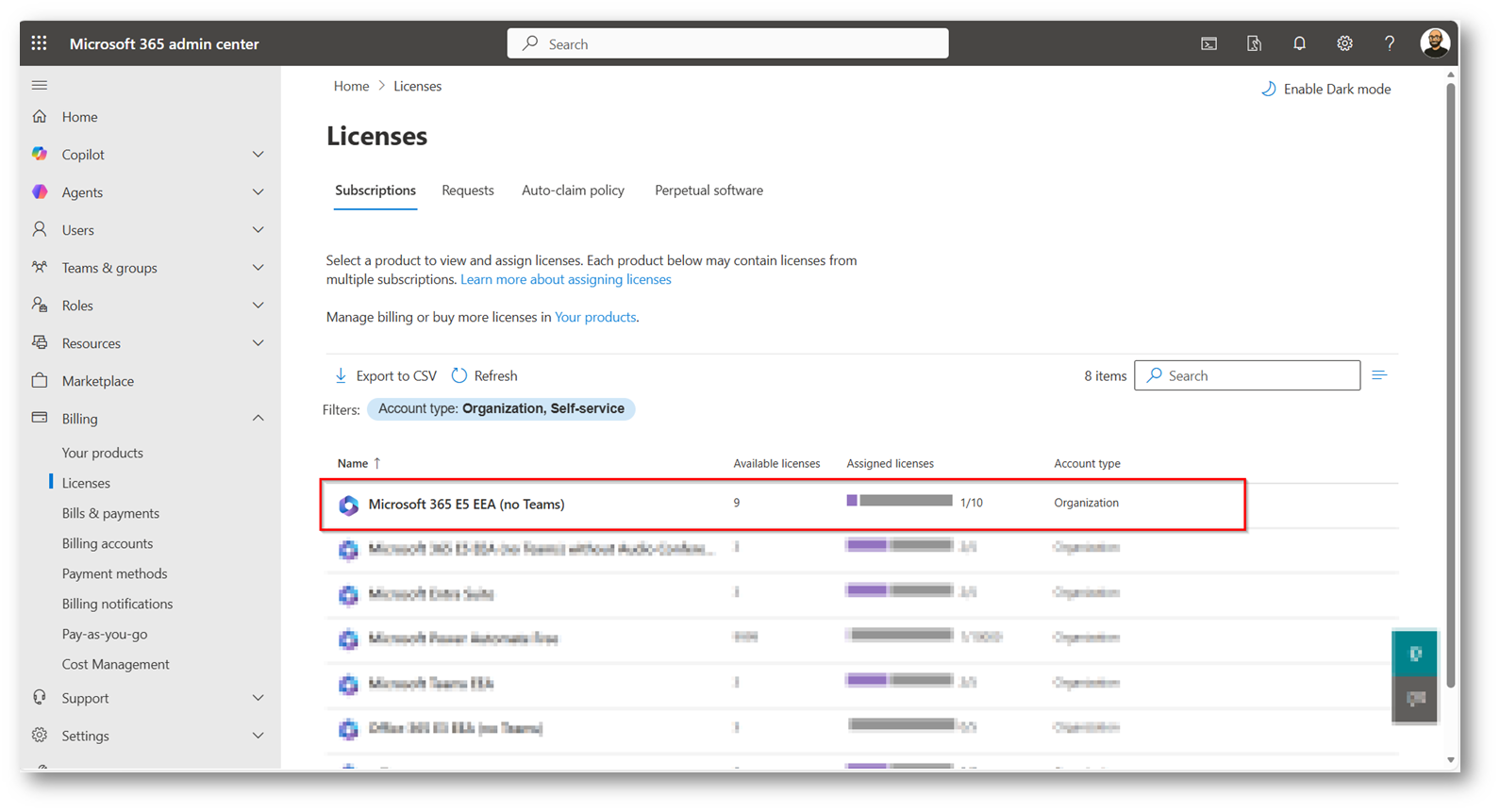The height and width of the screenshot is (812, 1500).
Task: Collapse the Billing navigation section
Action: point(258,419)
